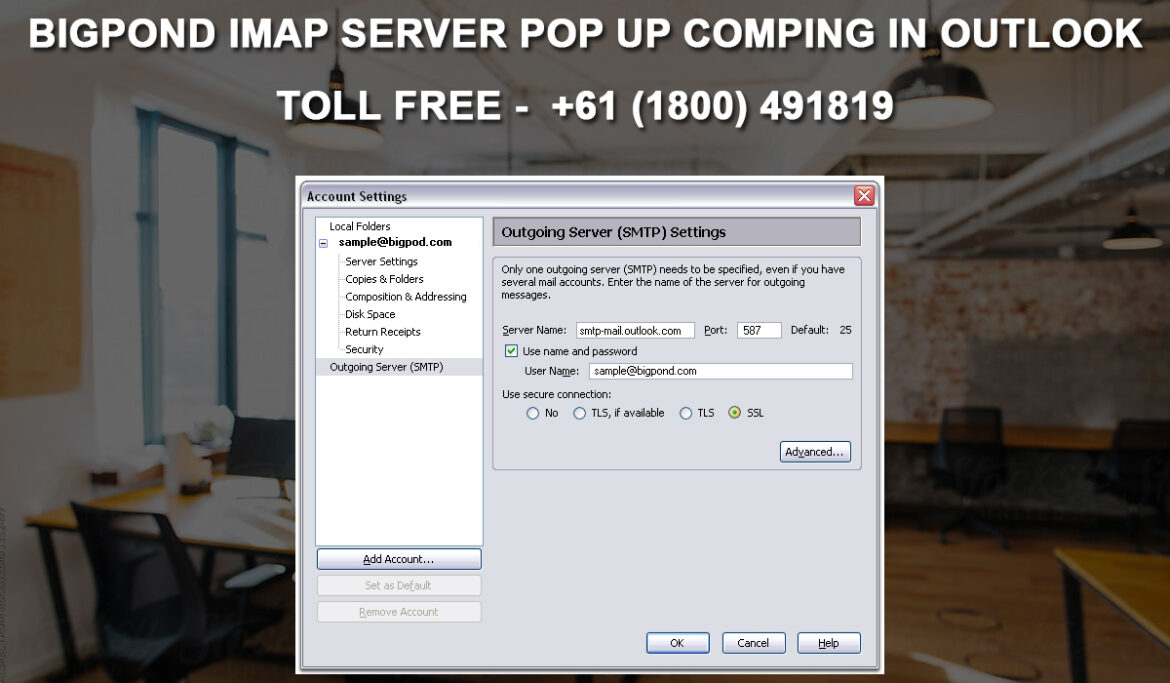
Task: Uncheck Use name and password
Action: tap(511, 351)
